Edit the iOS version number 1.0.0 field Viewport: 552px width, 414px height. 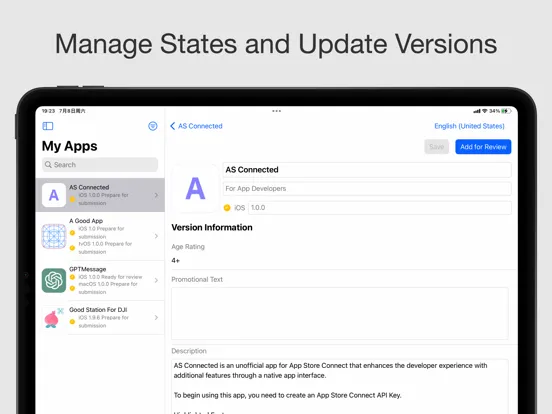tap(380, 208)
